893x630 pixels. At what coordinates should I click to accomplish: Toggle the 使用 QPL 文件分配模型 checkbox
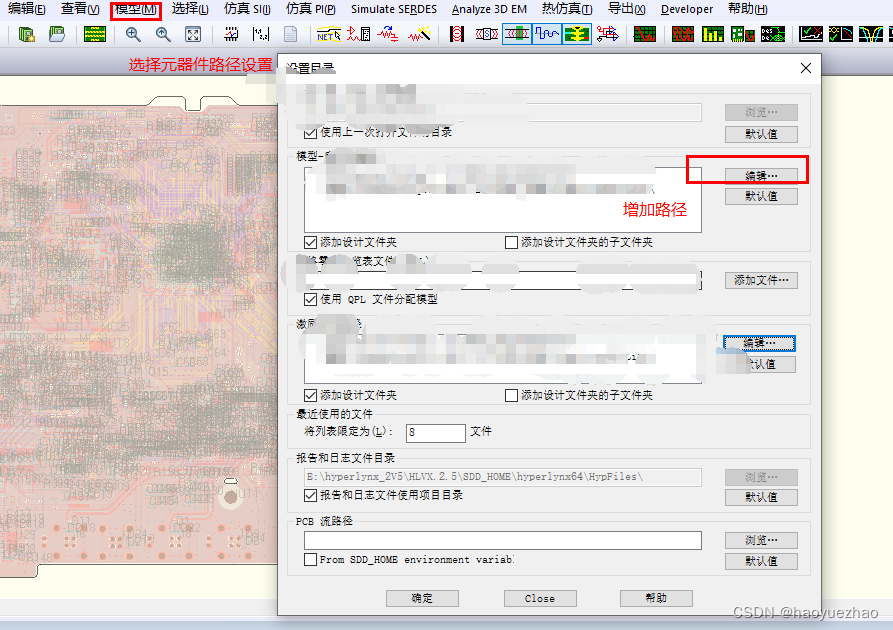click(x=310, y=299)
